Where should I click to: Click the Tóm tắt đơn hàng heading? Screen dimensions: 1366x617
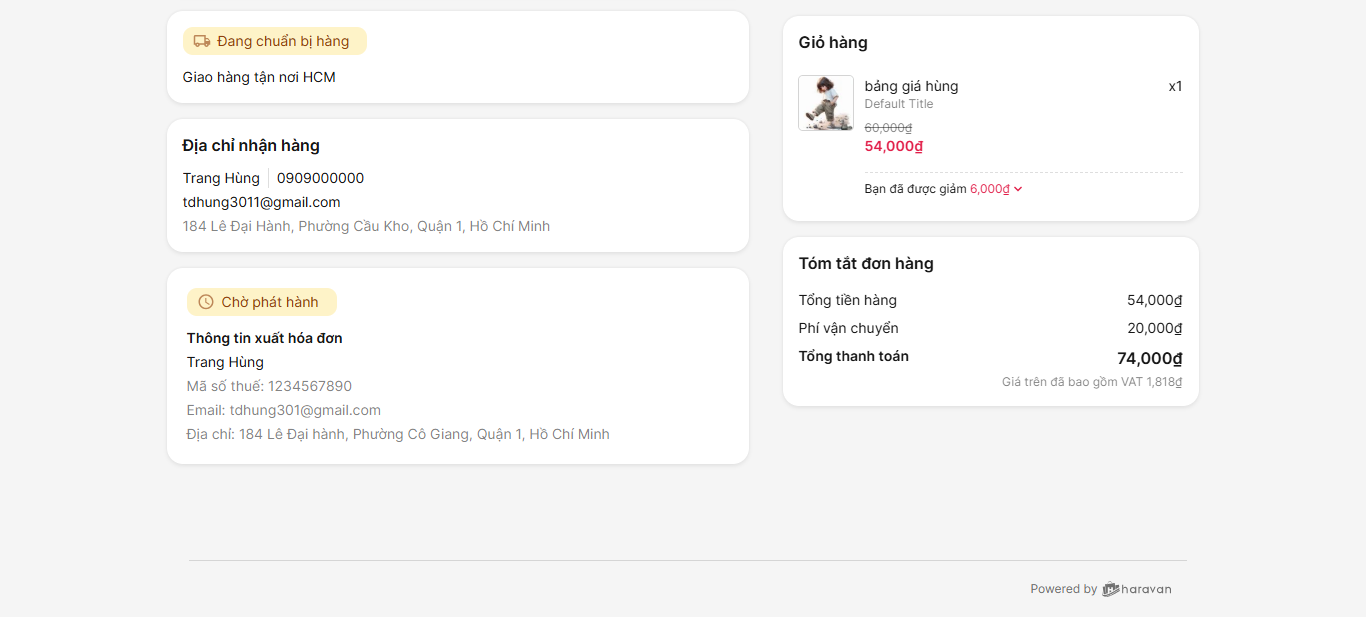coord(866,263)
